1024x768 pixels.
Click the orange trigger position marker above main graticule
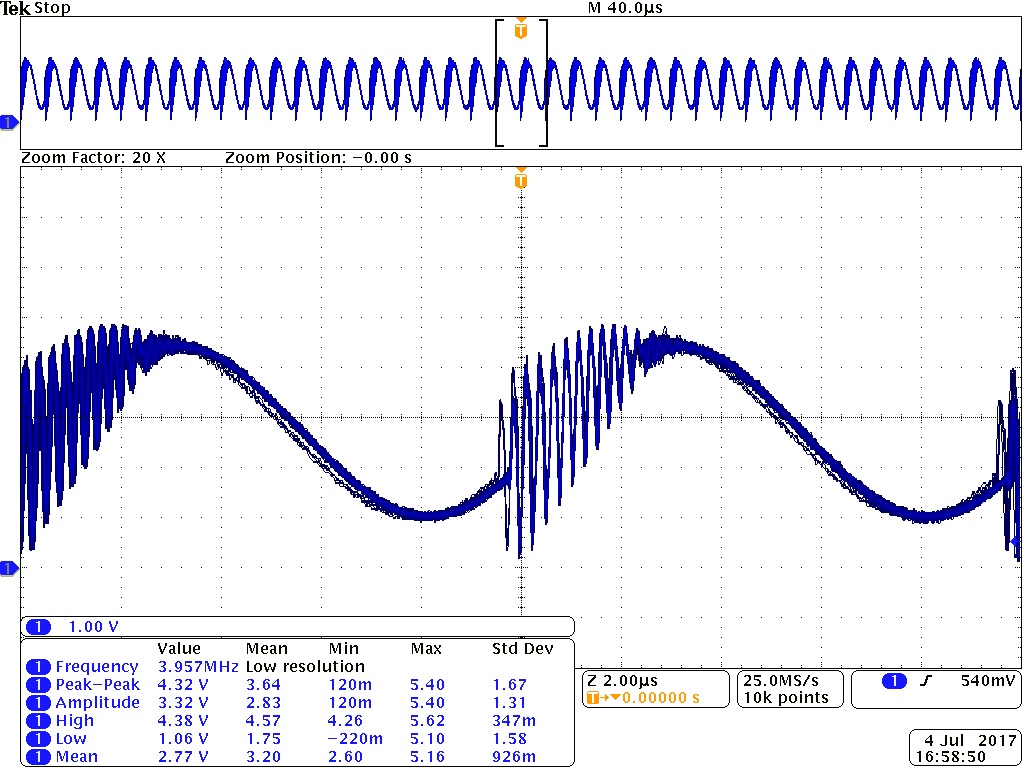[520, 180]
